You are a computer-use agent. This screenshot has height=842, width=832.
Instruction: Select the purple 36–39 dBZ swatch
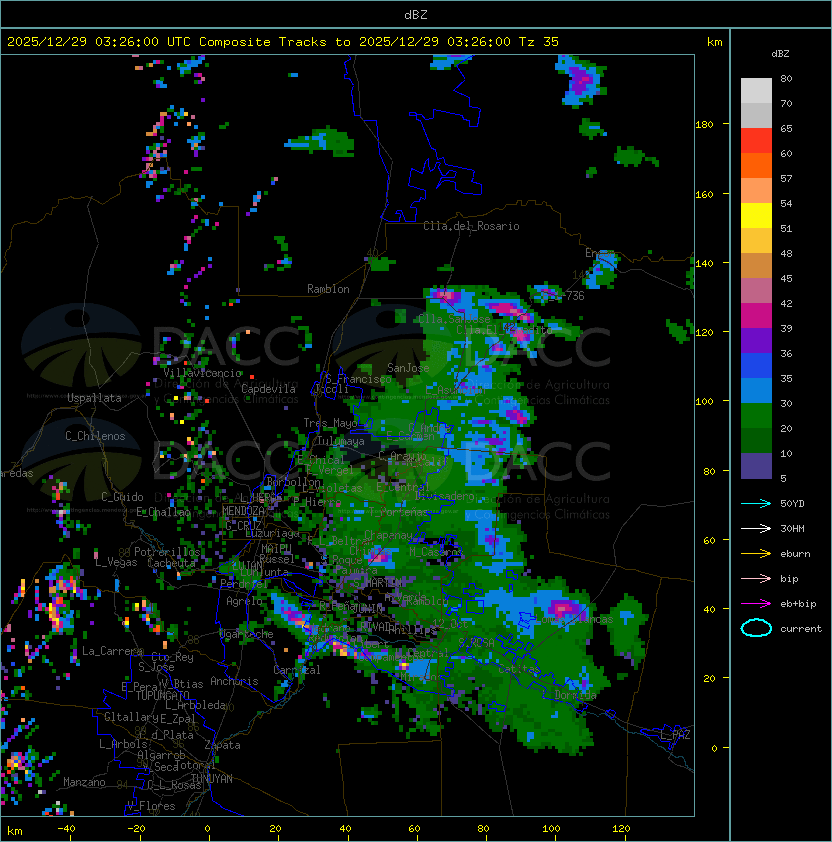pyautogui.click(x=756, y=341)
